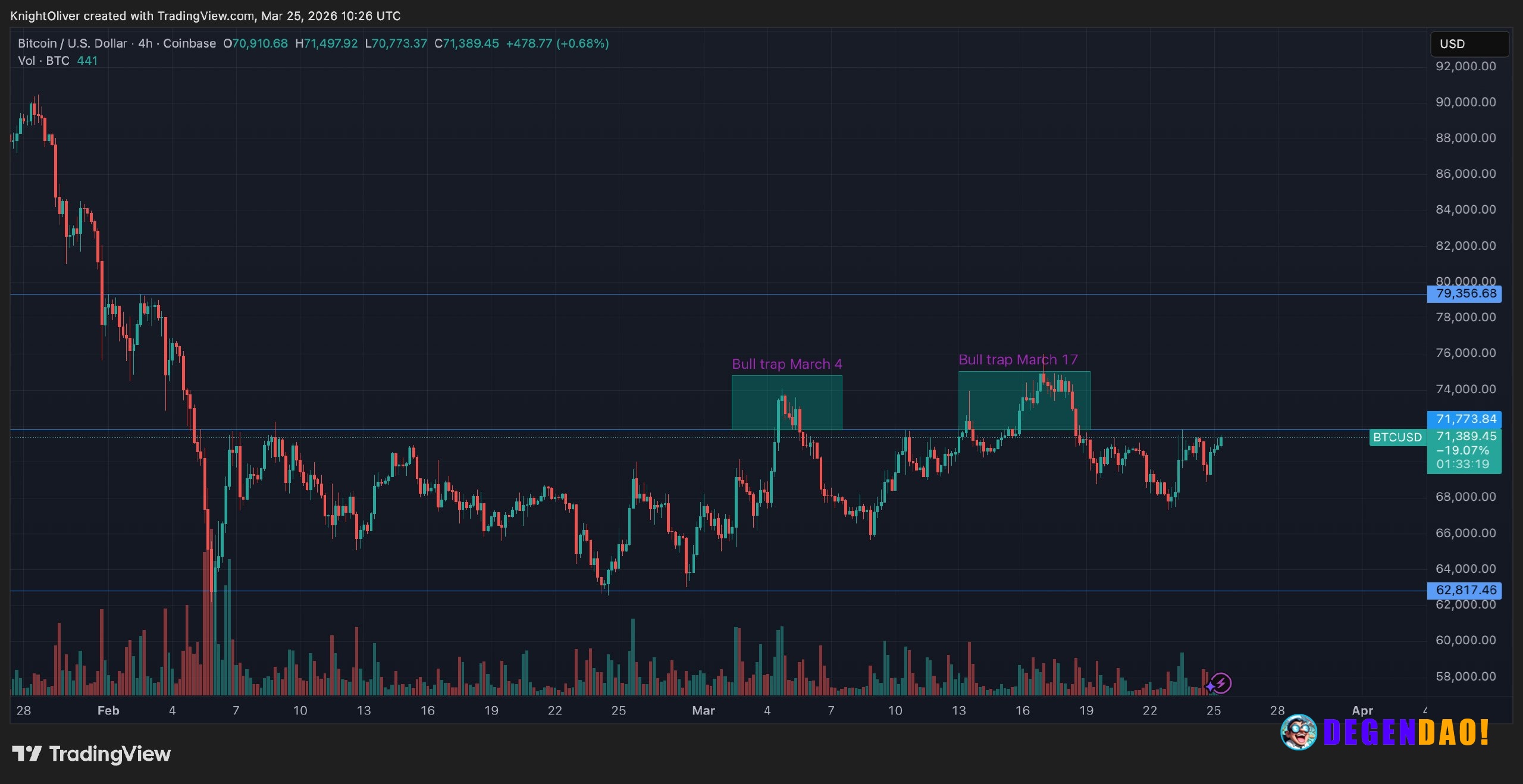The image size is (1523, 784).
Task: Click the Bull trap March 17 annotation
Action: (1019, 359)
